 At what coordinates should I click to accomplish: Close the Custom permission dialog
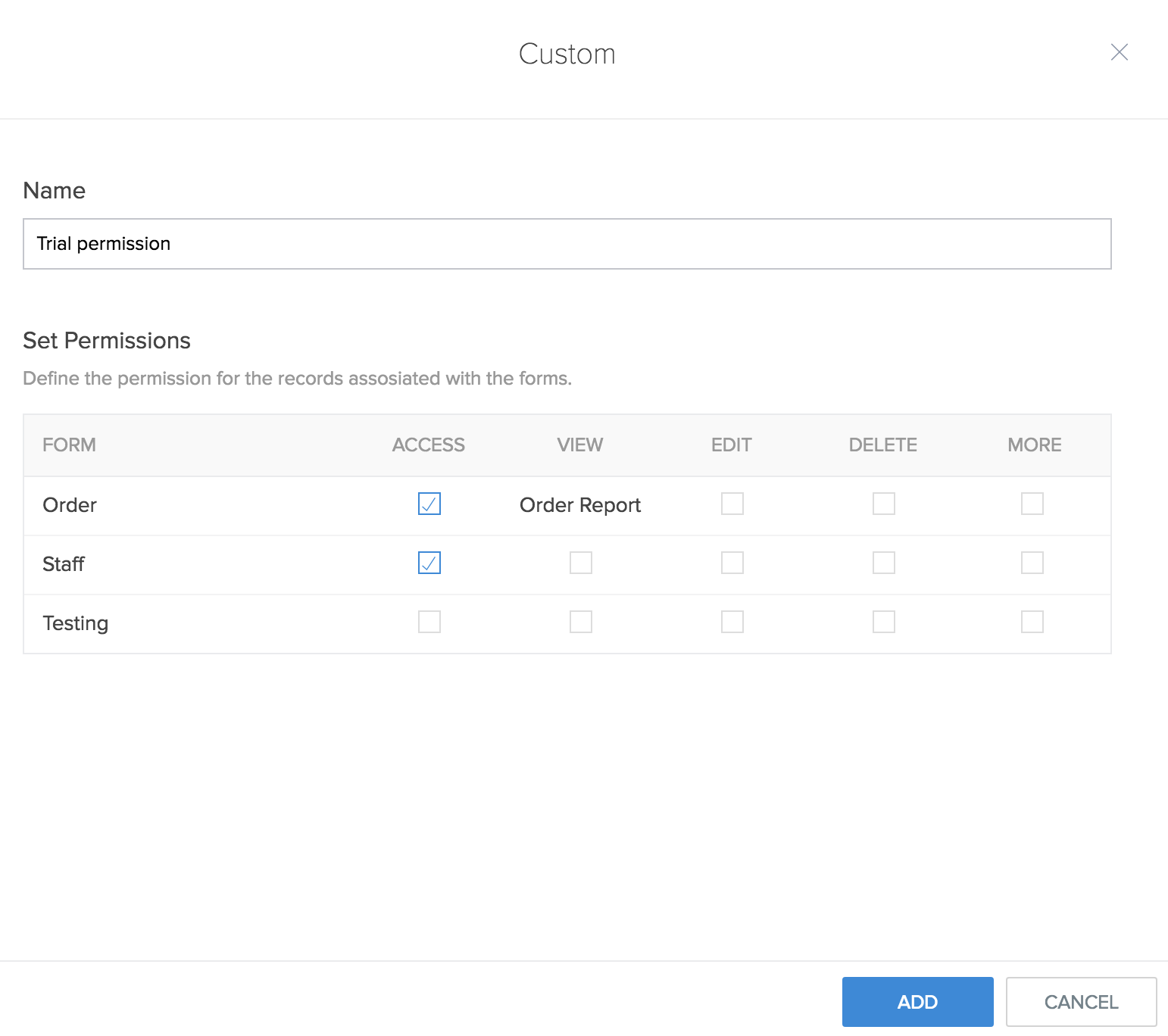pos(1119,52)
